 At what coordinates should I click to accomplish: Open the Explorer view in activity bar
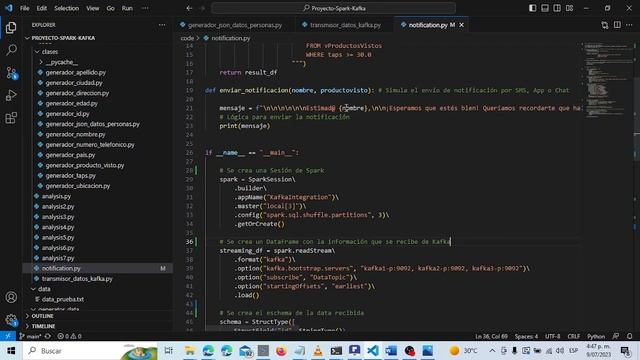[x=11, y=27]
